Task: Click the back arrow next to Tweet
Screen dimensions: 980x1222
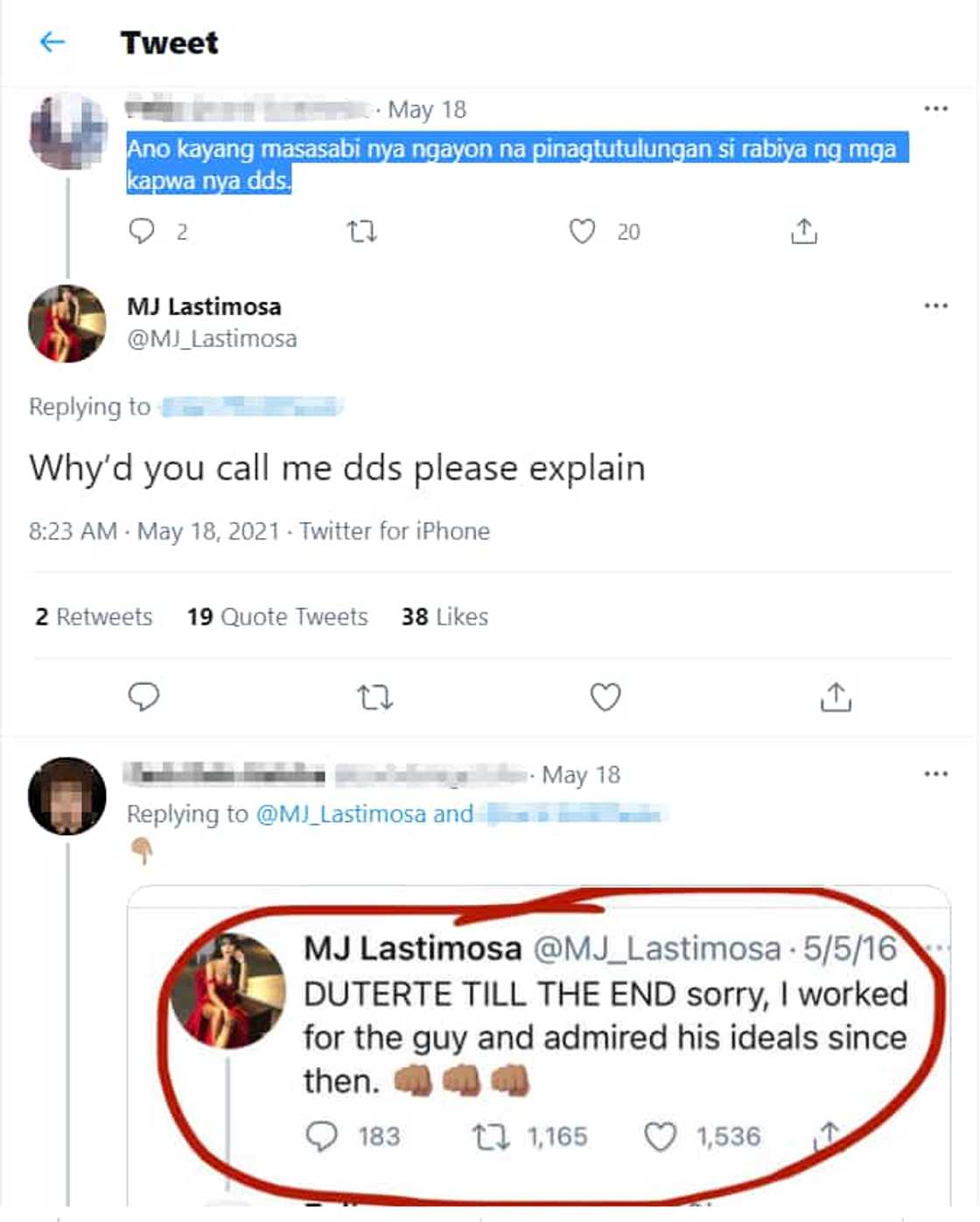Action: [x=52, y=41]
